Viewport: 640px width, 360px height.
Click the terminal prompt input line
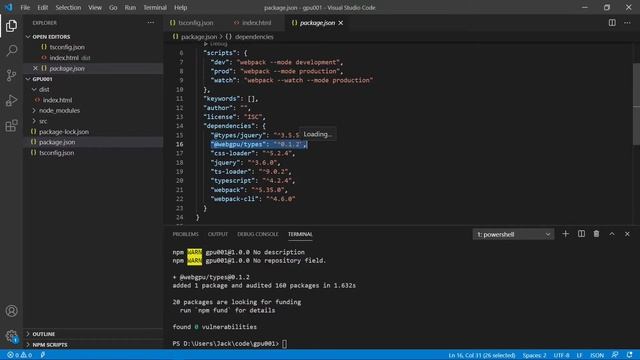229,344
